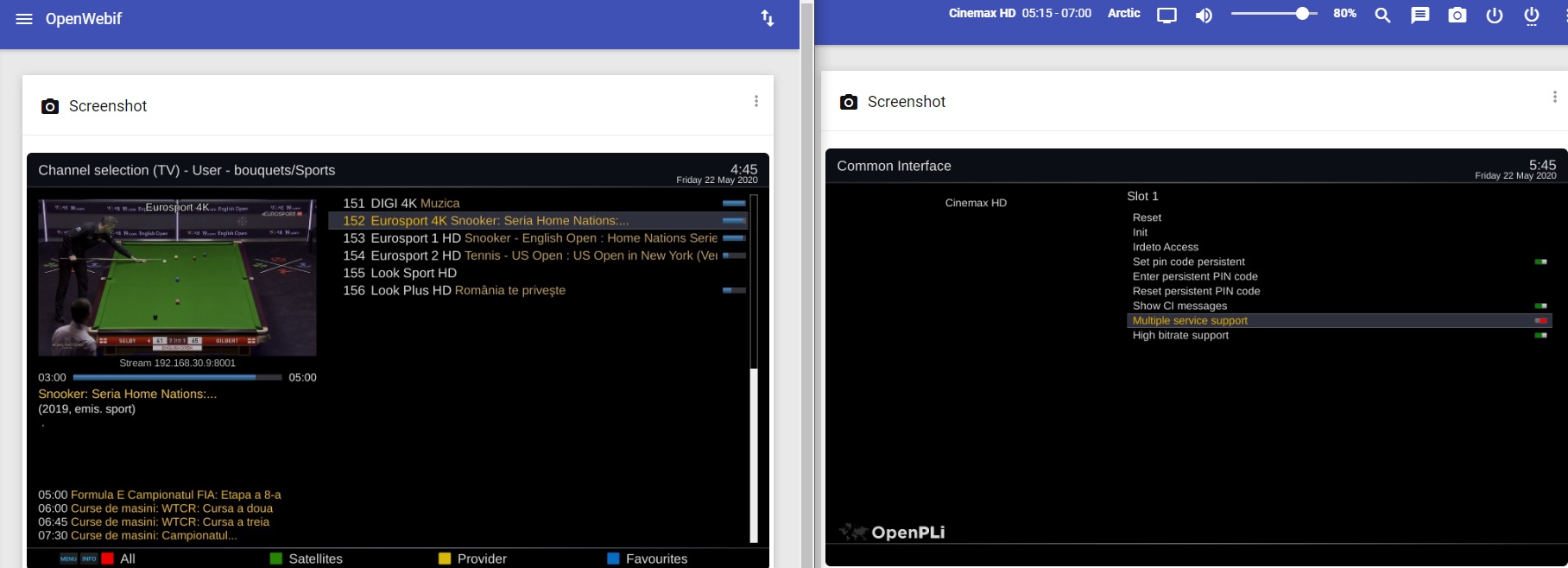Click the OpenWebif title
The height and width of the screenshot is (568, 1568).
click(x=84, y=19)
